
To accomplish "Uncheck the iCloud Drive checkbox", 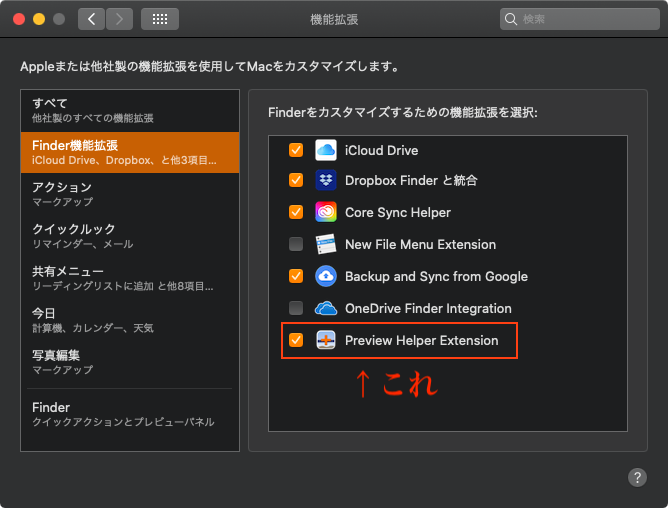I will [296, 150].
